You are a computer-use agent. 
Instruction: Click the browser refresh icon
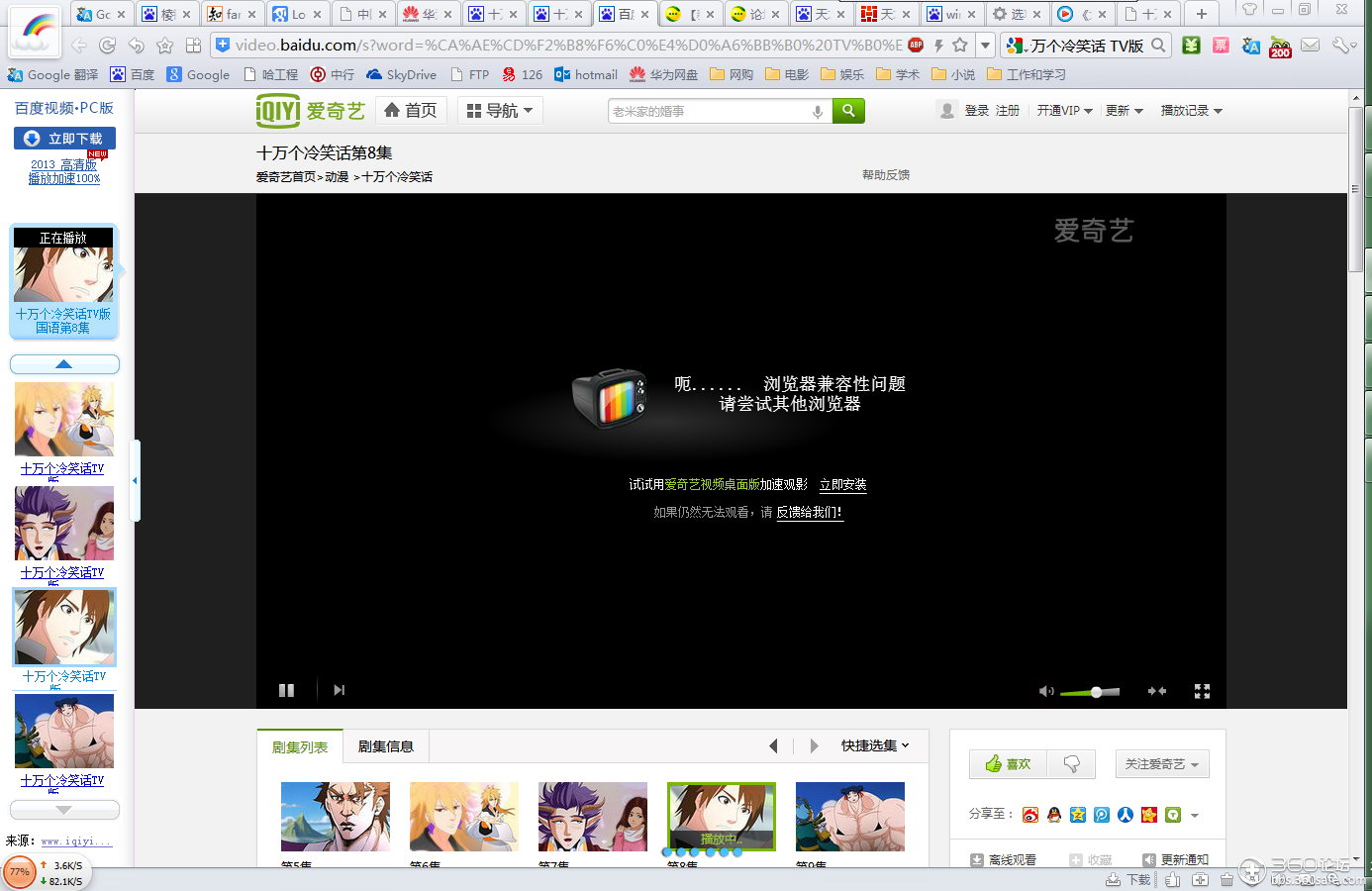pyautogui.click(x=108, y=45)
